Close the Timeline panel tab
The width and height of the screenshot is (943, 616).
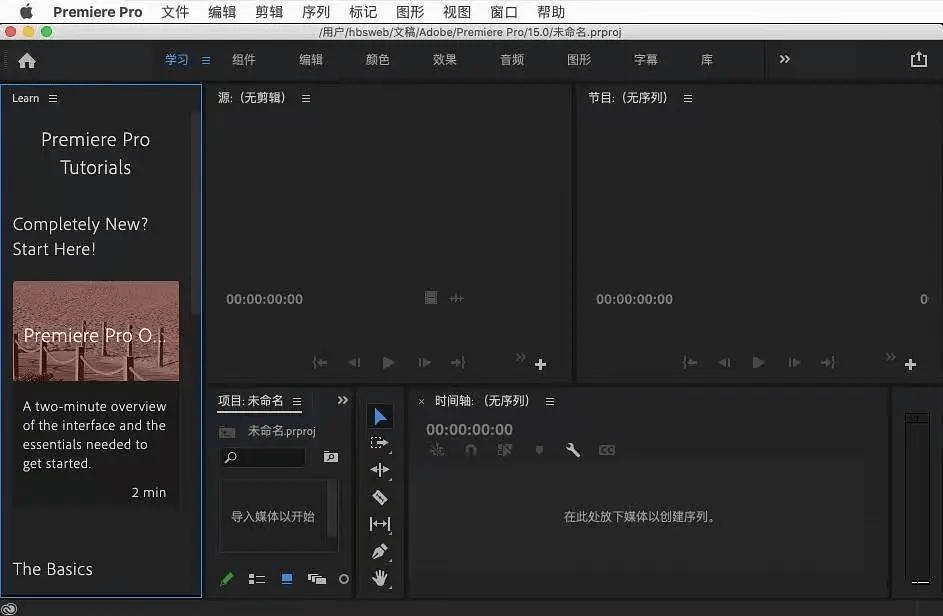coord(421,401)
